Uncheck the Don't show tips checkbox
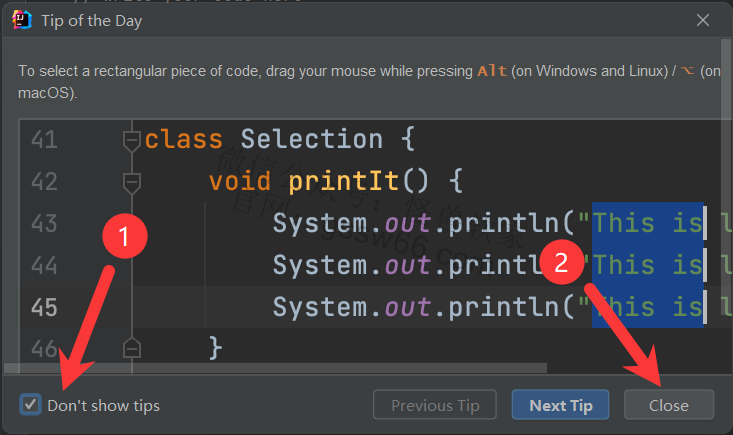The image size is (733, 435). [x=31, y=405]
